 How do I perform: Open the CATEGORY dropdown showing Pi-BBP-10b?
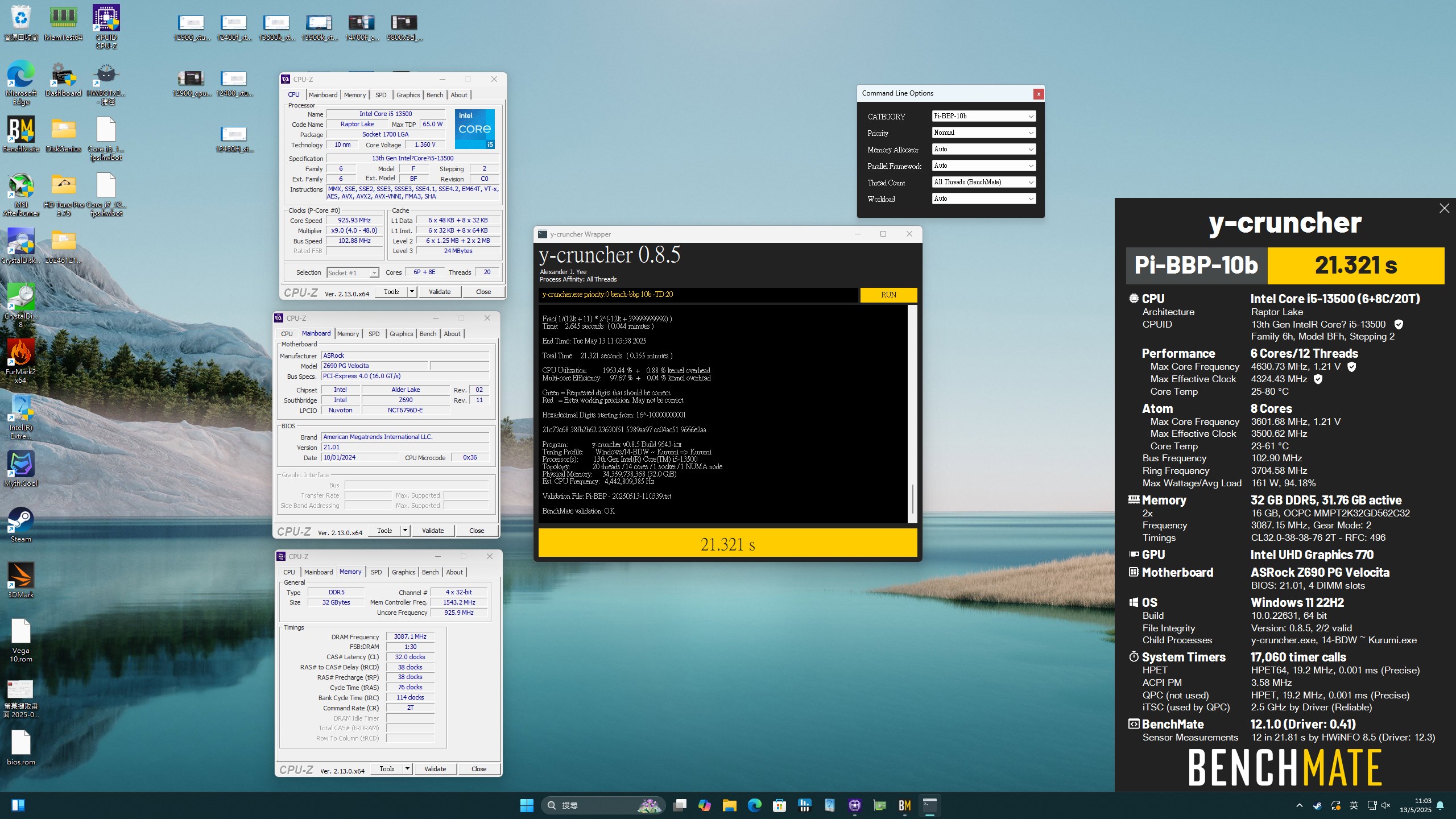coord(983,116)
